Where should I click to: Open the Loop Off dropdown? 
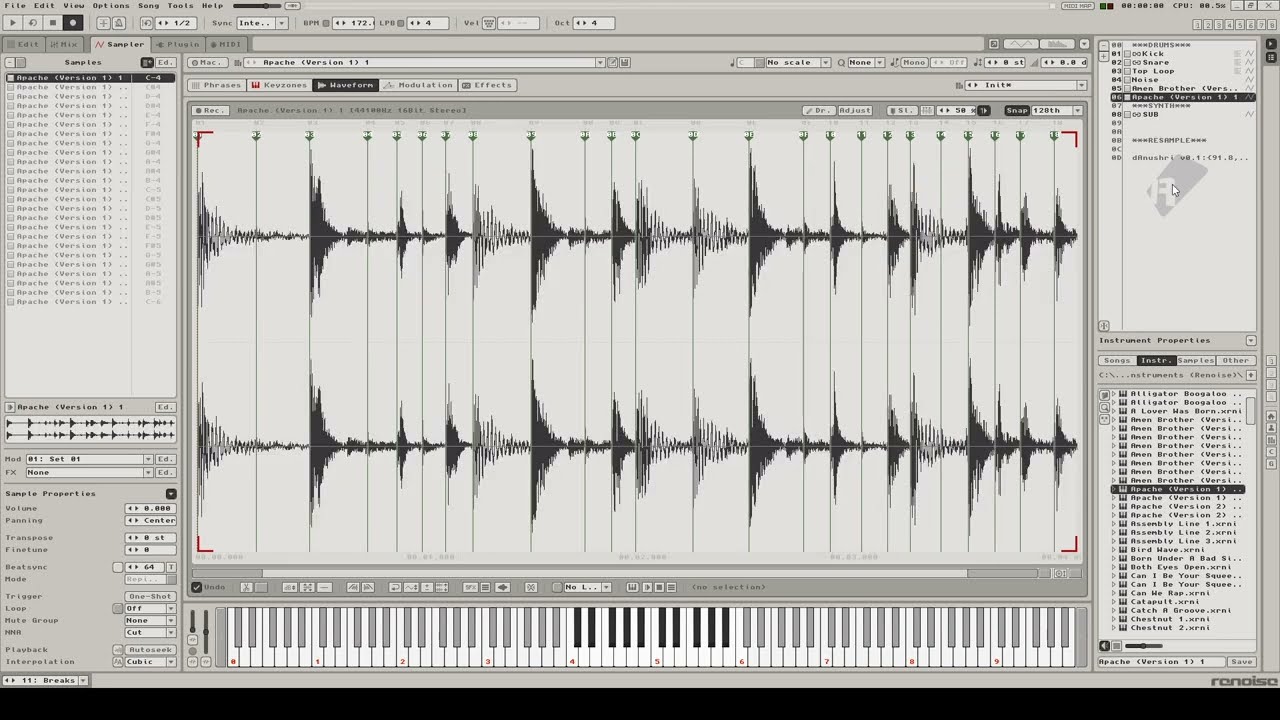point(150,608)
